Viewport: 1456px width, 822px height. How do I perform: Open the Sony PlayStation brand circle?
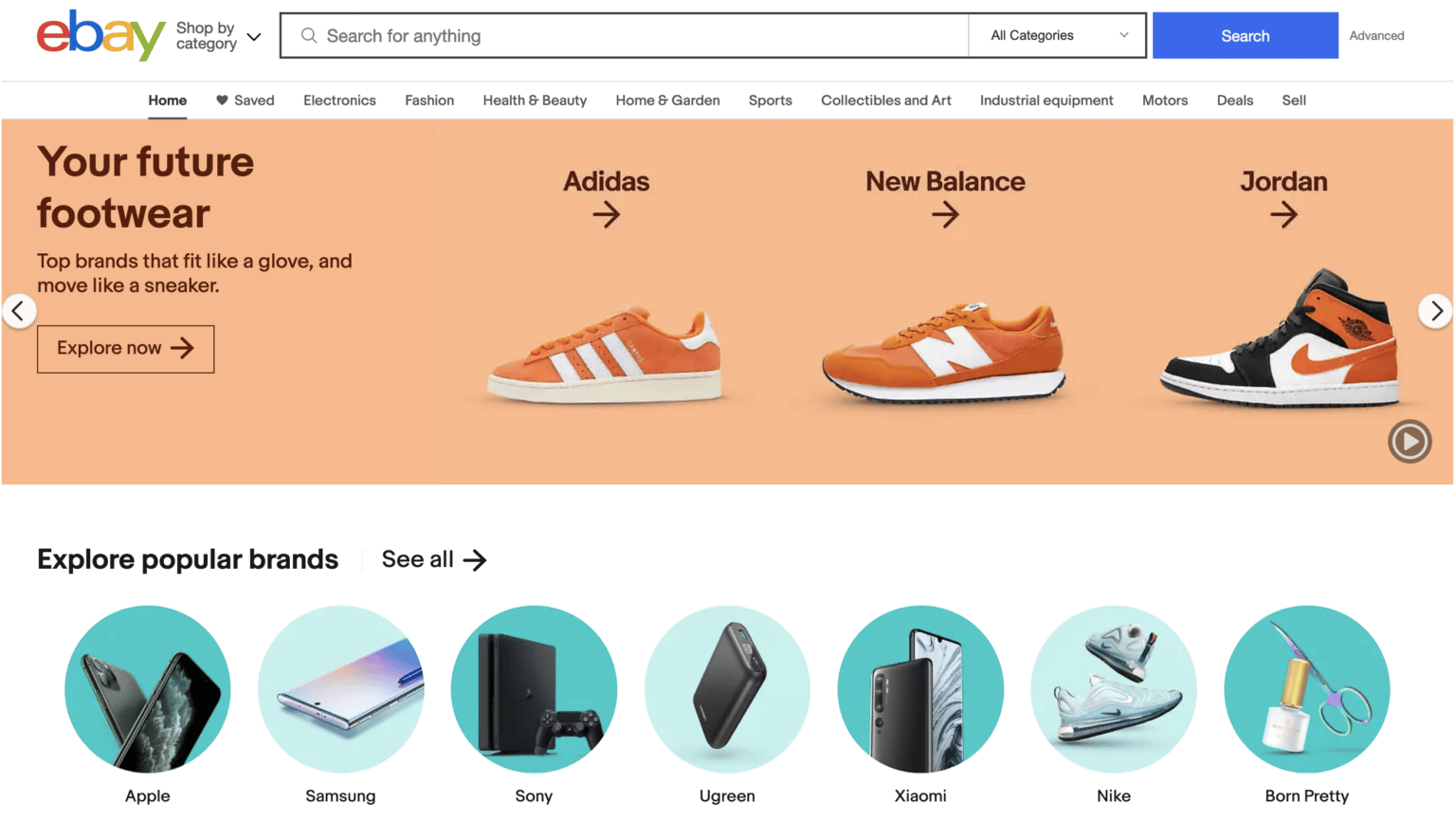point(534,689)
